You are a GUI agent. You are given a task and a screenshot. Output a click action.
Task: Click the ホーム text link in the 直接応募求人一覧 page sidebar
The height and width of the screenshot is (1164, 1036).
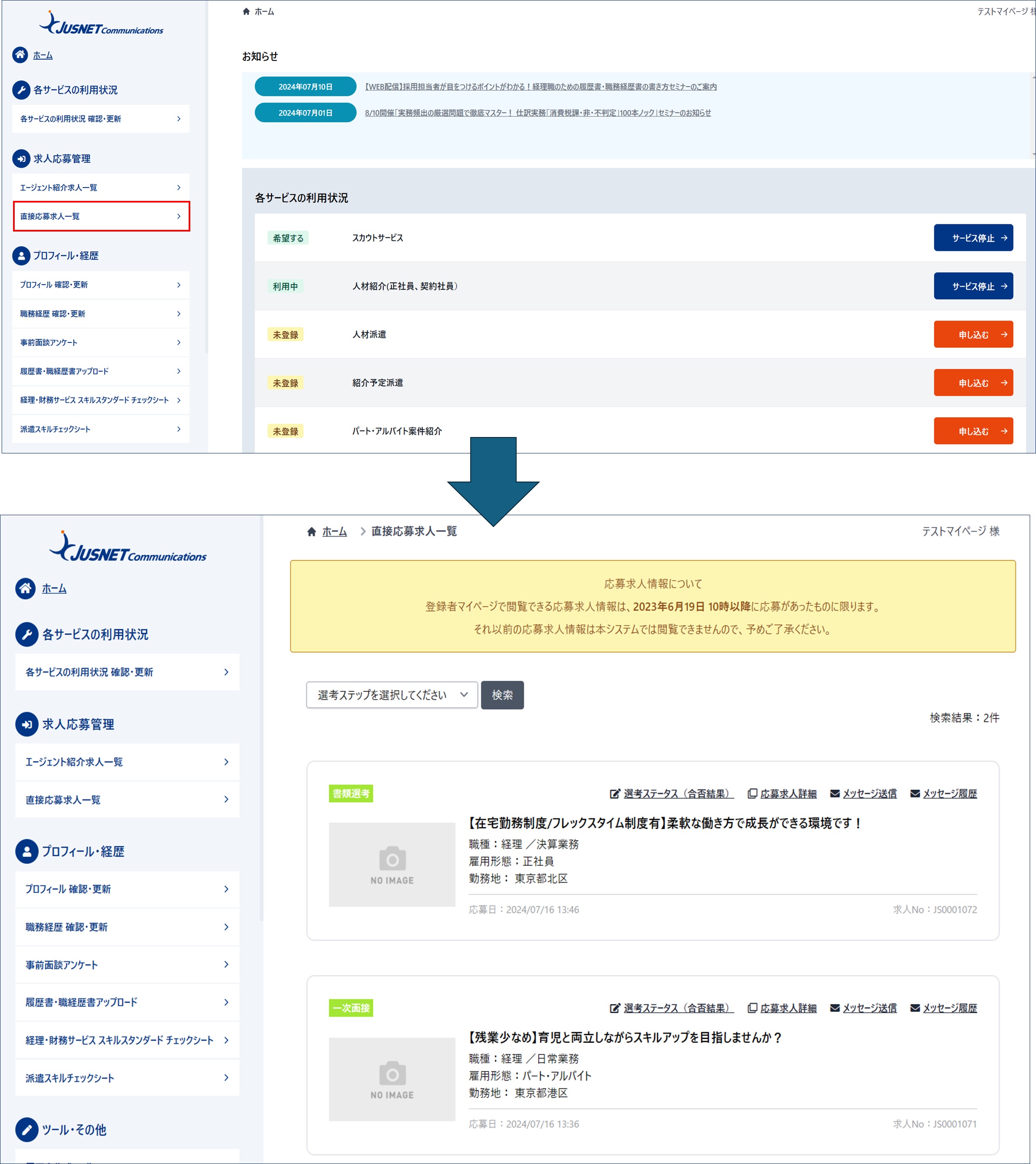click(54, 588)
